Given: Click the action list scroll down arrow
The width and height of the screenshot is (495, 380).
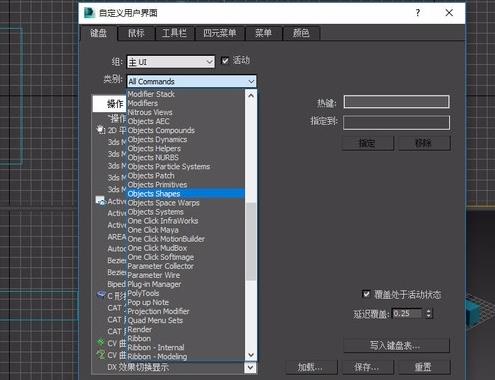Looking at the screenshot, I should coord(250,367).
